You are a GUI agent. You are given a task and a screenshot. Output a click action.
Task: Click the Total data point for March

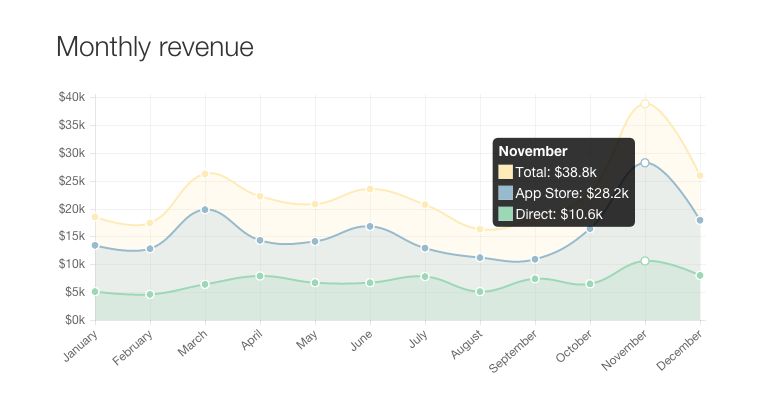click(205, 174)
